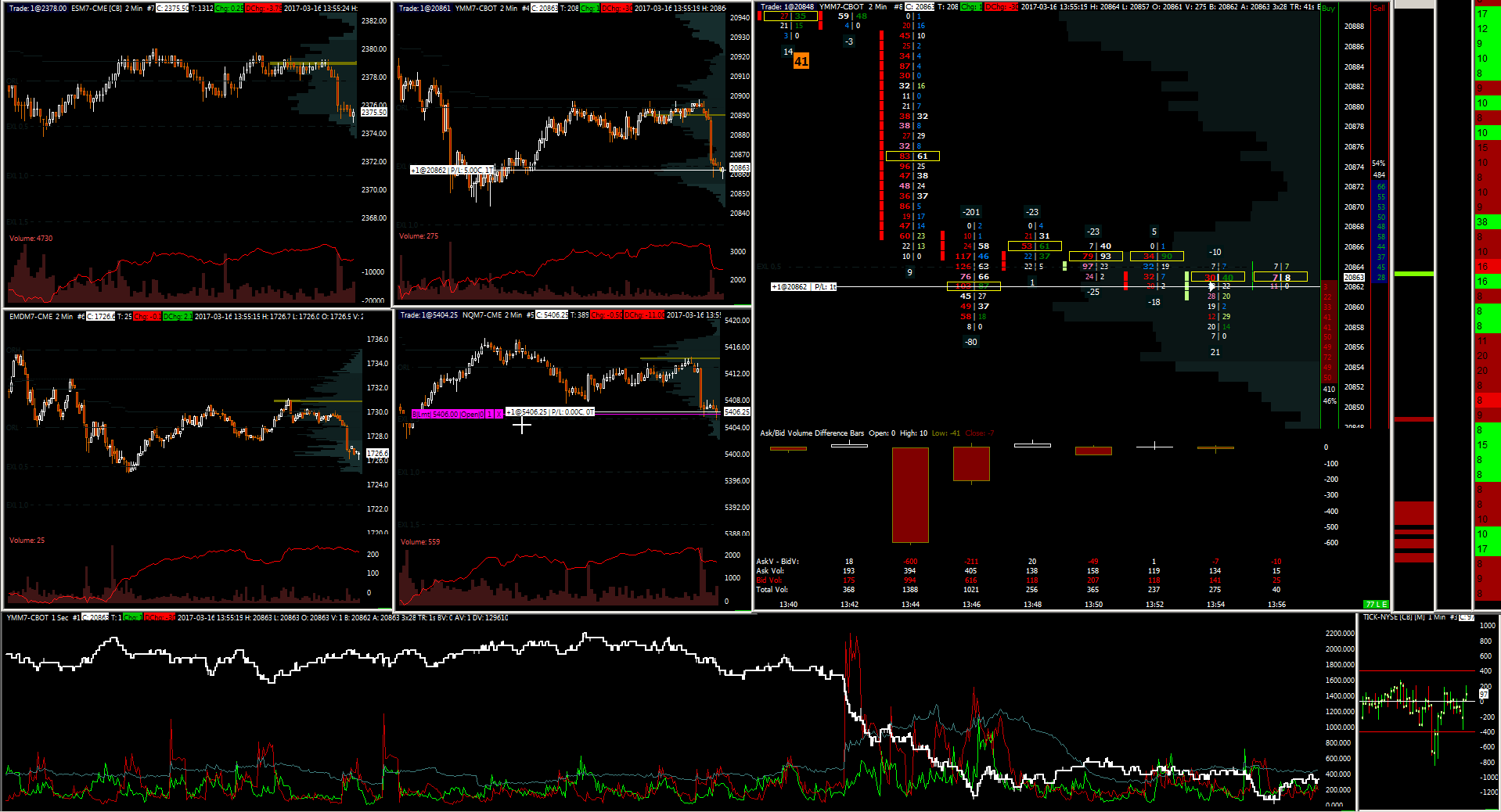This screenshot has height=812, width=1501.
Task: Click the Bid Vol: row label
Action: coord(769,580)
